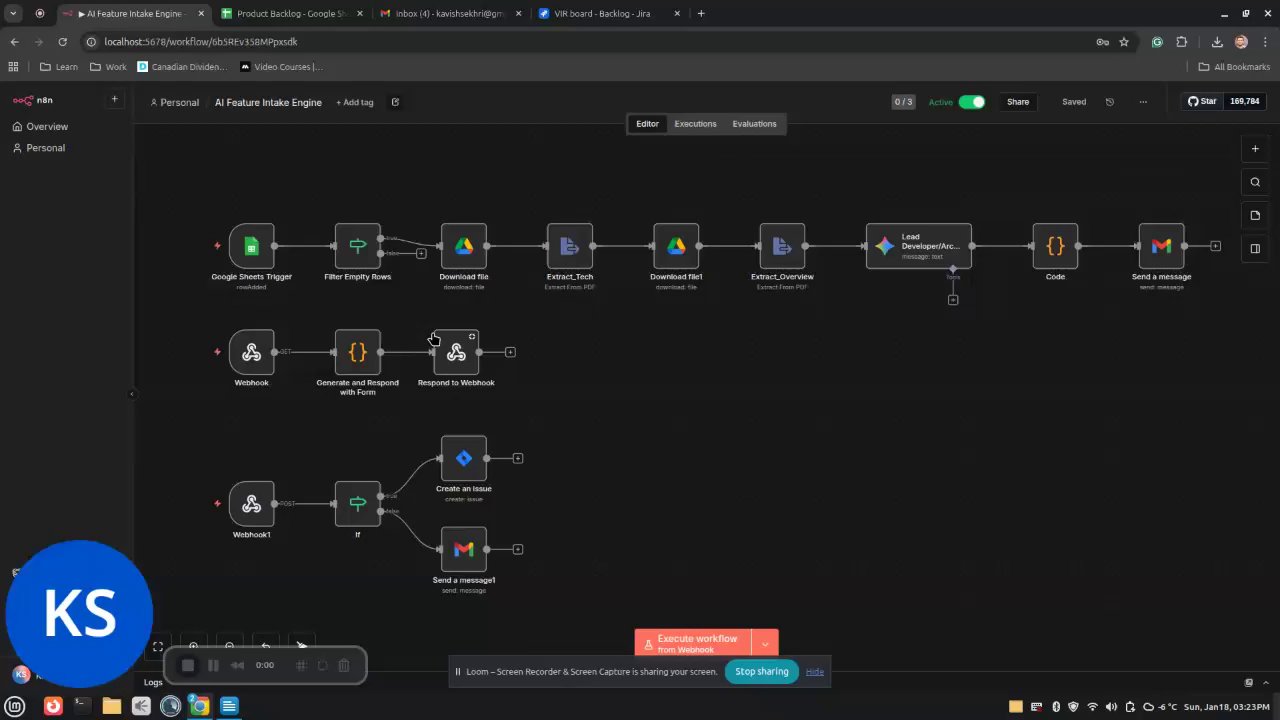This screenshot has width=1280, height=720.
Task: Open the volume control in system tray
Action: pos(1111,707)
